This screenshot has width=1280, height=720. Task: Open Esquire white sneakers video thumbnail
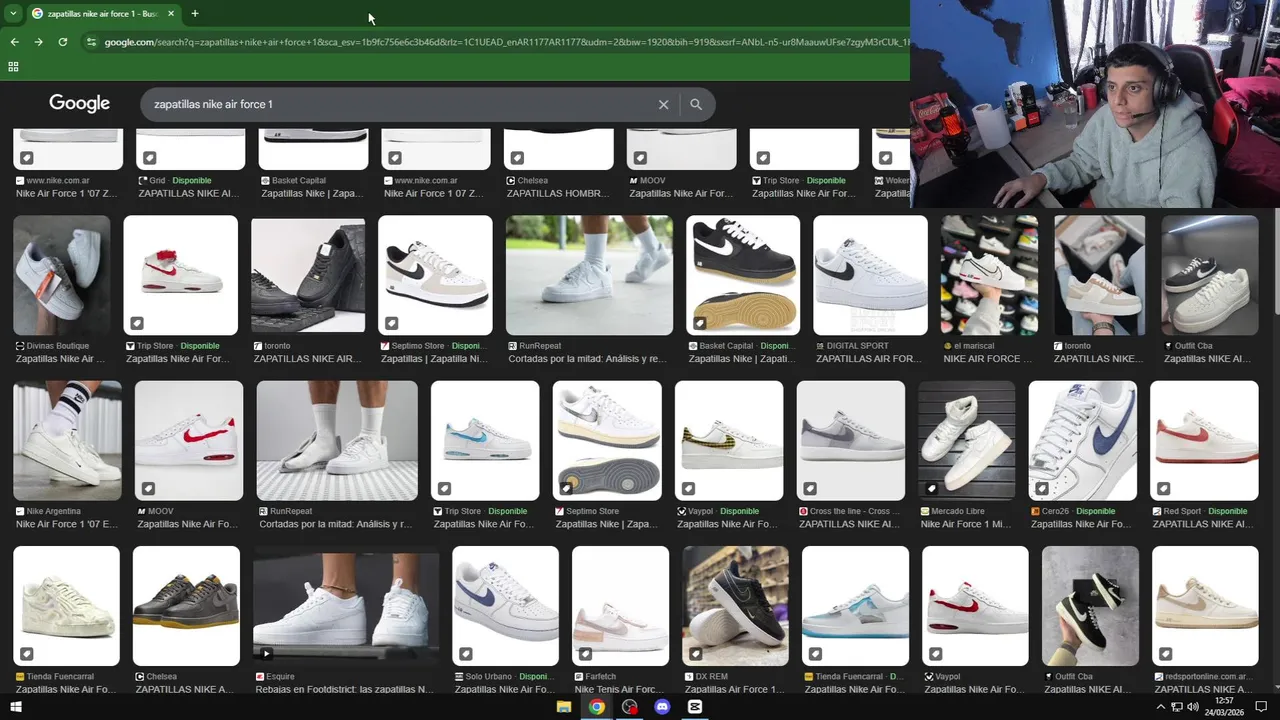coord(346,606)
